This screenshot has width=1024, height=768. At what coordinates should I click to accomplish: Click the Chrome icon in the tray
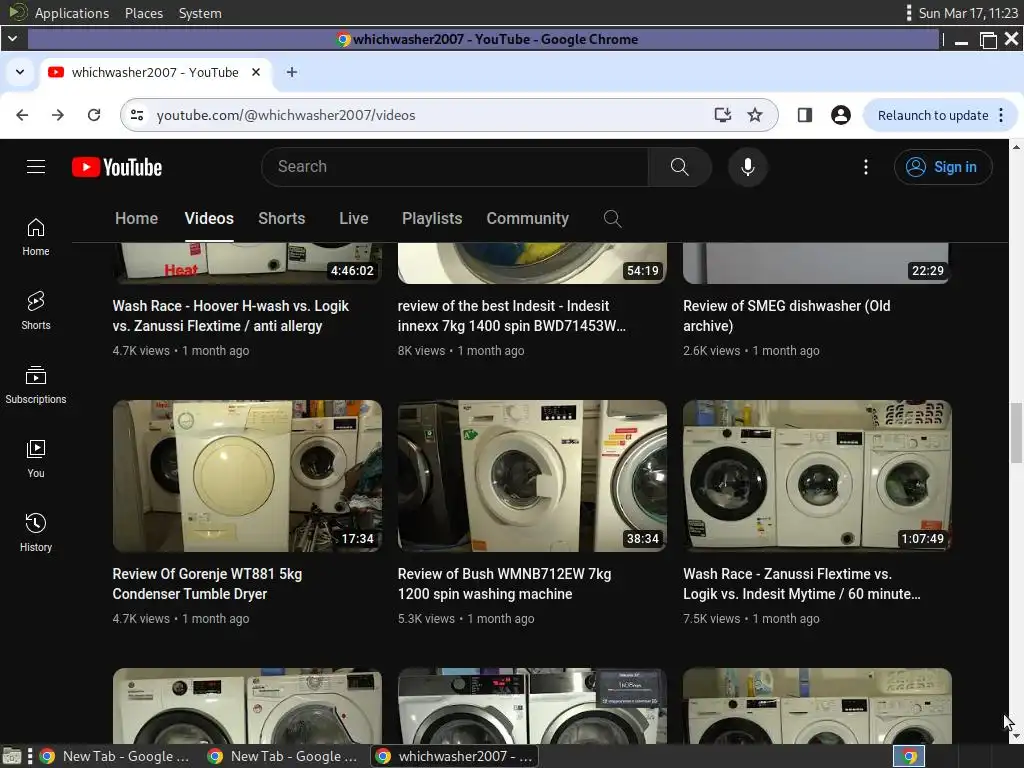click(909, 756)
